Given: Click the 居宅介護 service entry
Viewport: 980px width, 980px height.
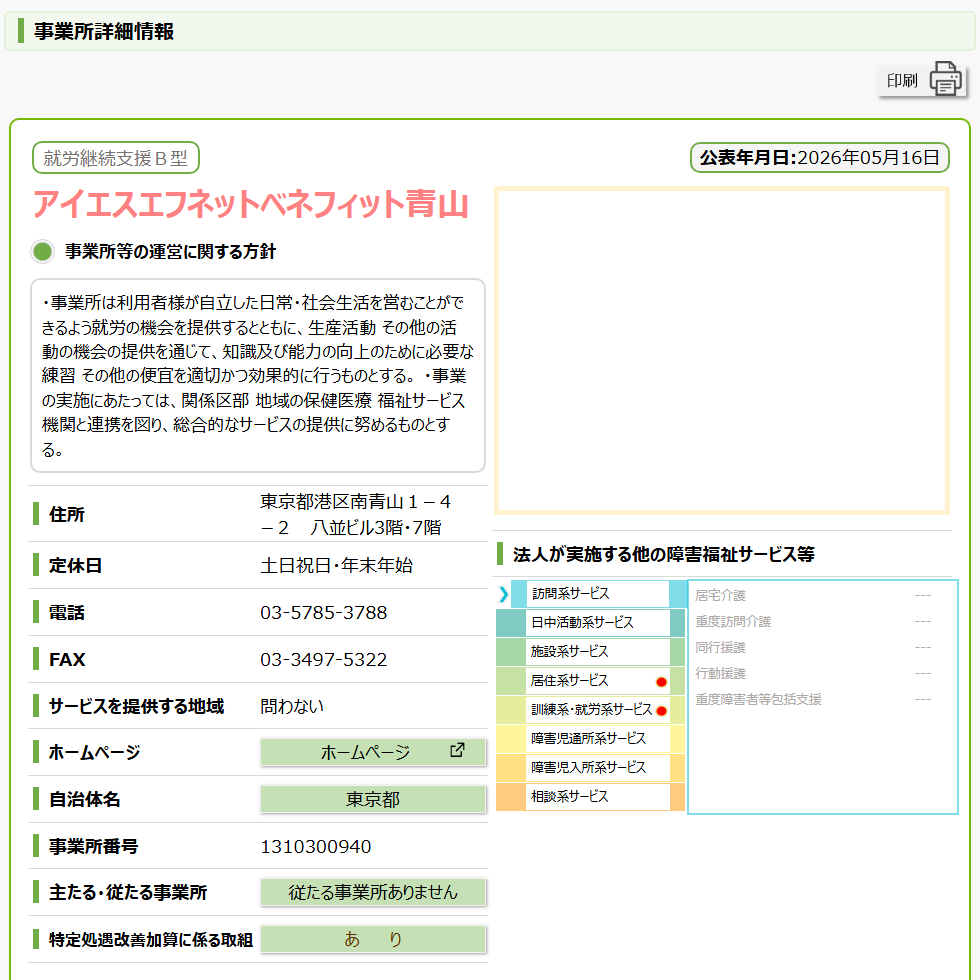Looking at the screenshot, I should coord(720,595).
